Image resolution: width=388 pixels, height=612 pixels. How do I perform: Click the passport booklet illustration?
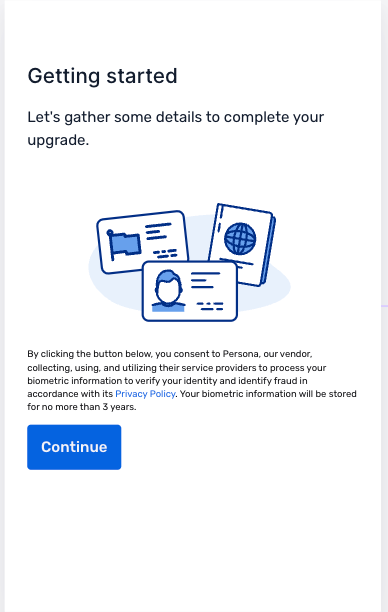click(x=242, y=244)
